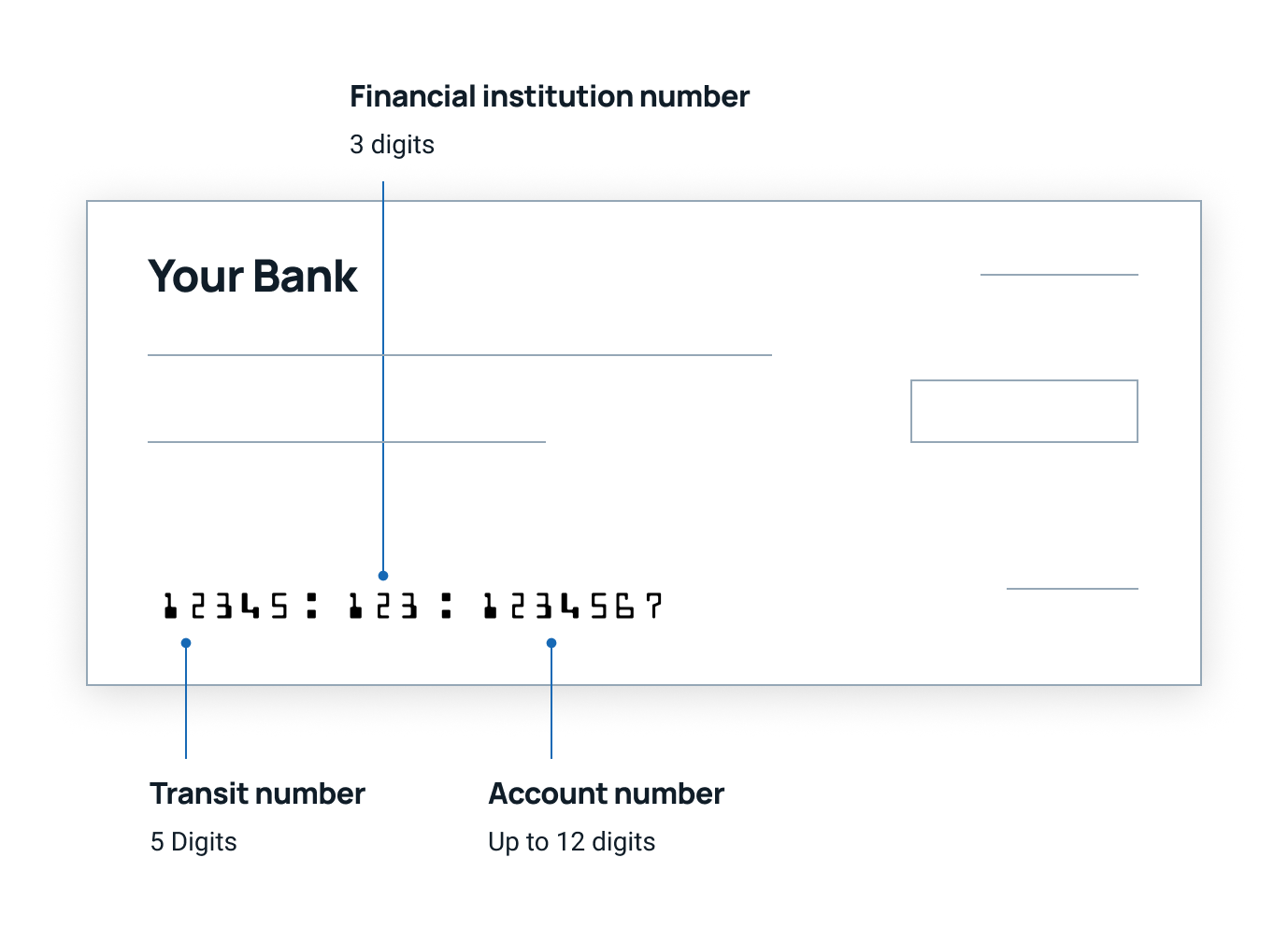Click the long payee line on cheque

point(460,355)
